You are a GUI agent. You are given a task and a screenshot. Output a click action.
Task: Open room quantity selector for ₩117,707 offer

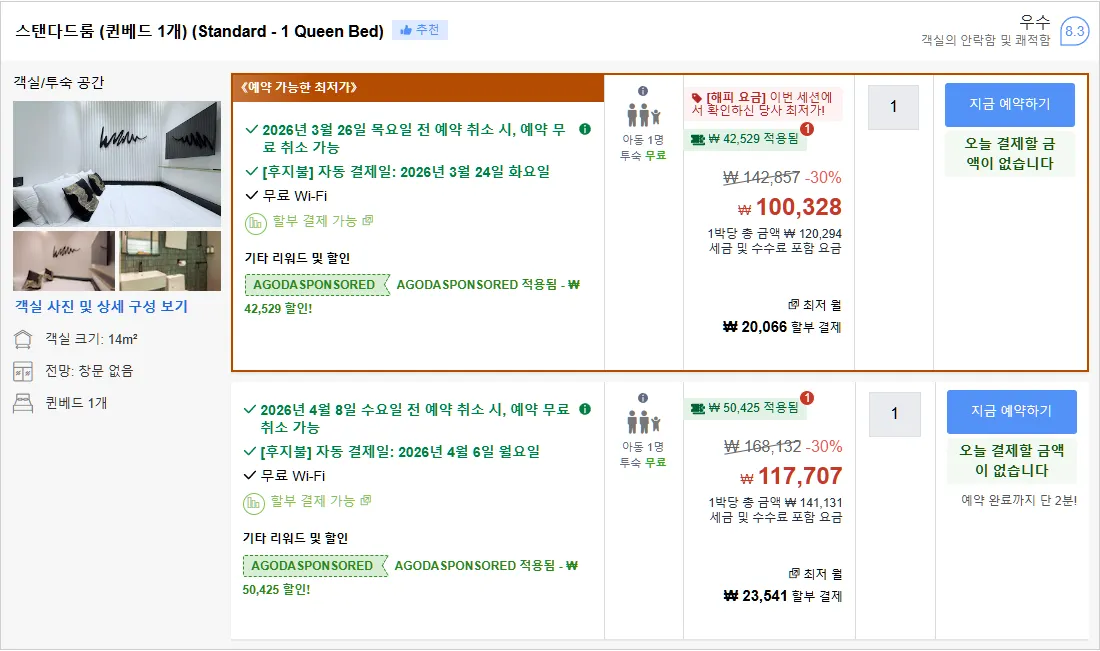tap(894, 414)
